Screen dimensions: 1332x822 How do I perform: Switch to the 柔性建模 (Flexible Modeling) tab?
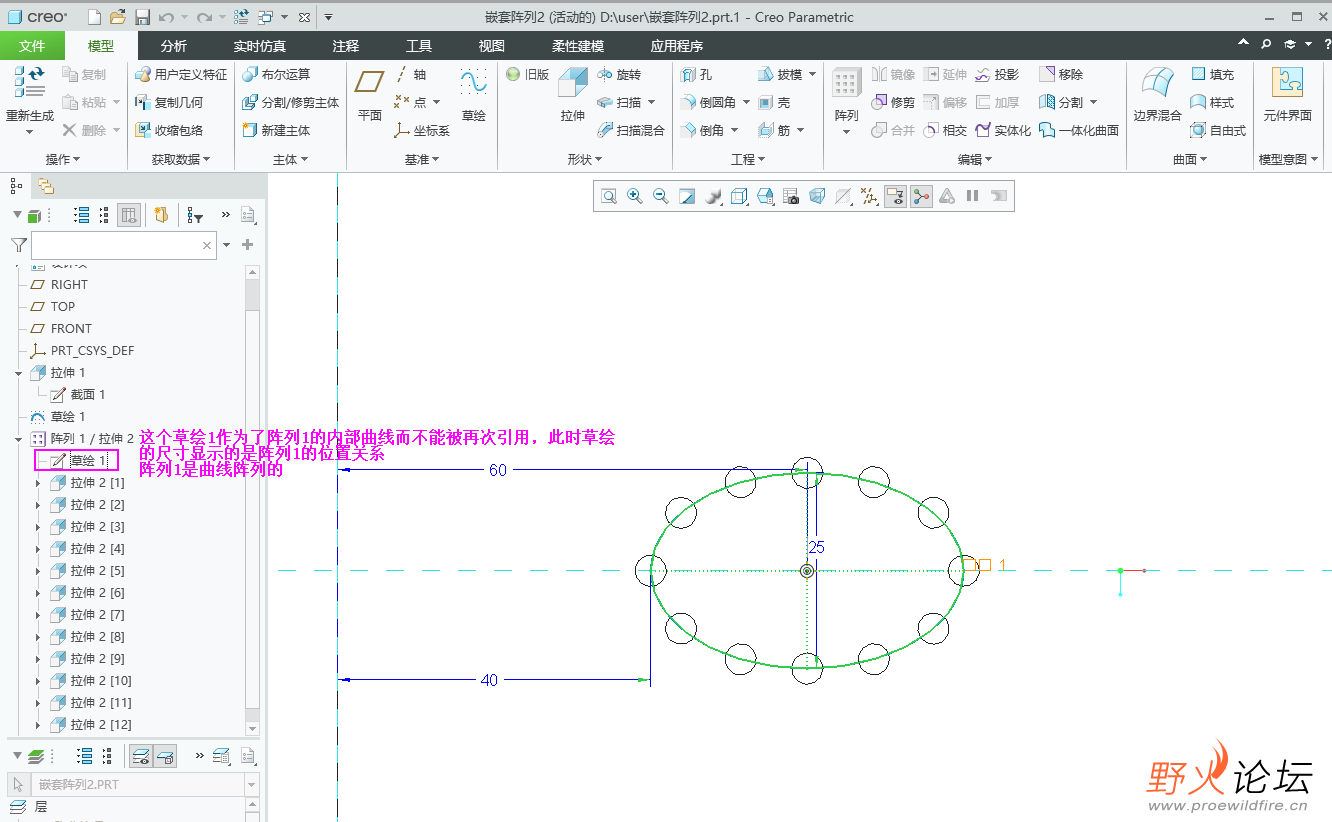[578, 46]
